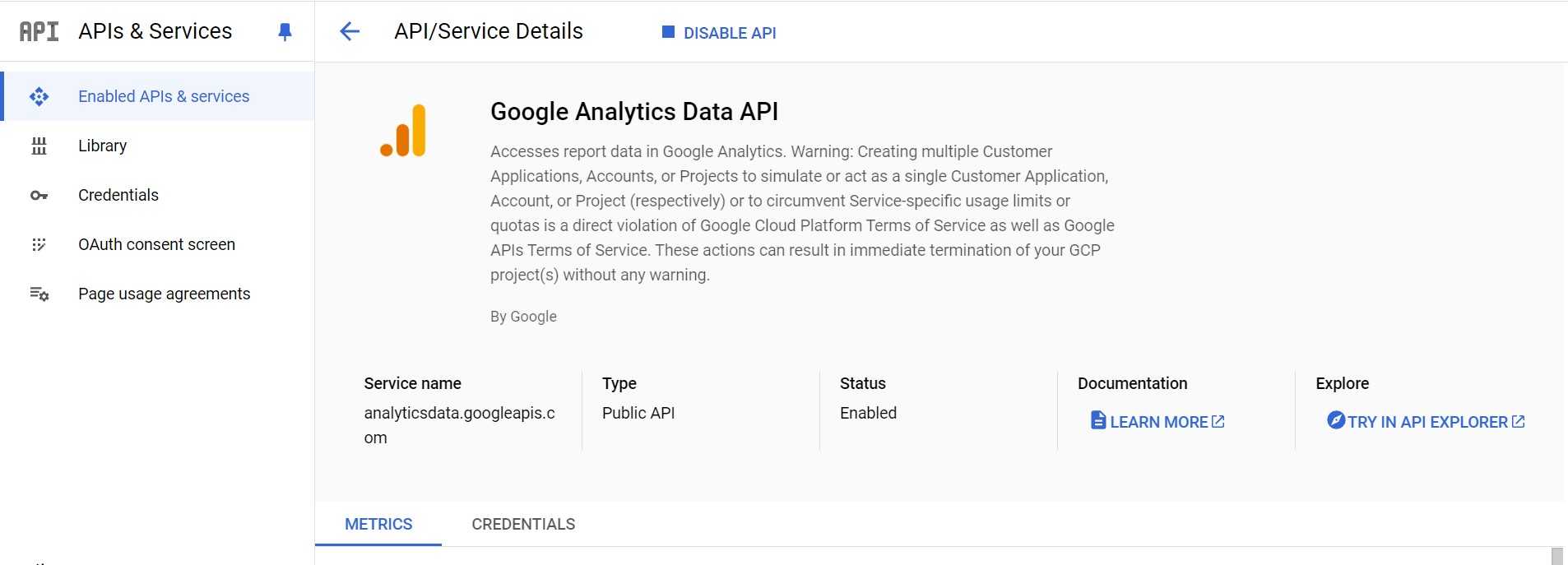
Task: Click the Library grid icon
Action: pos(39,146)
